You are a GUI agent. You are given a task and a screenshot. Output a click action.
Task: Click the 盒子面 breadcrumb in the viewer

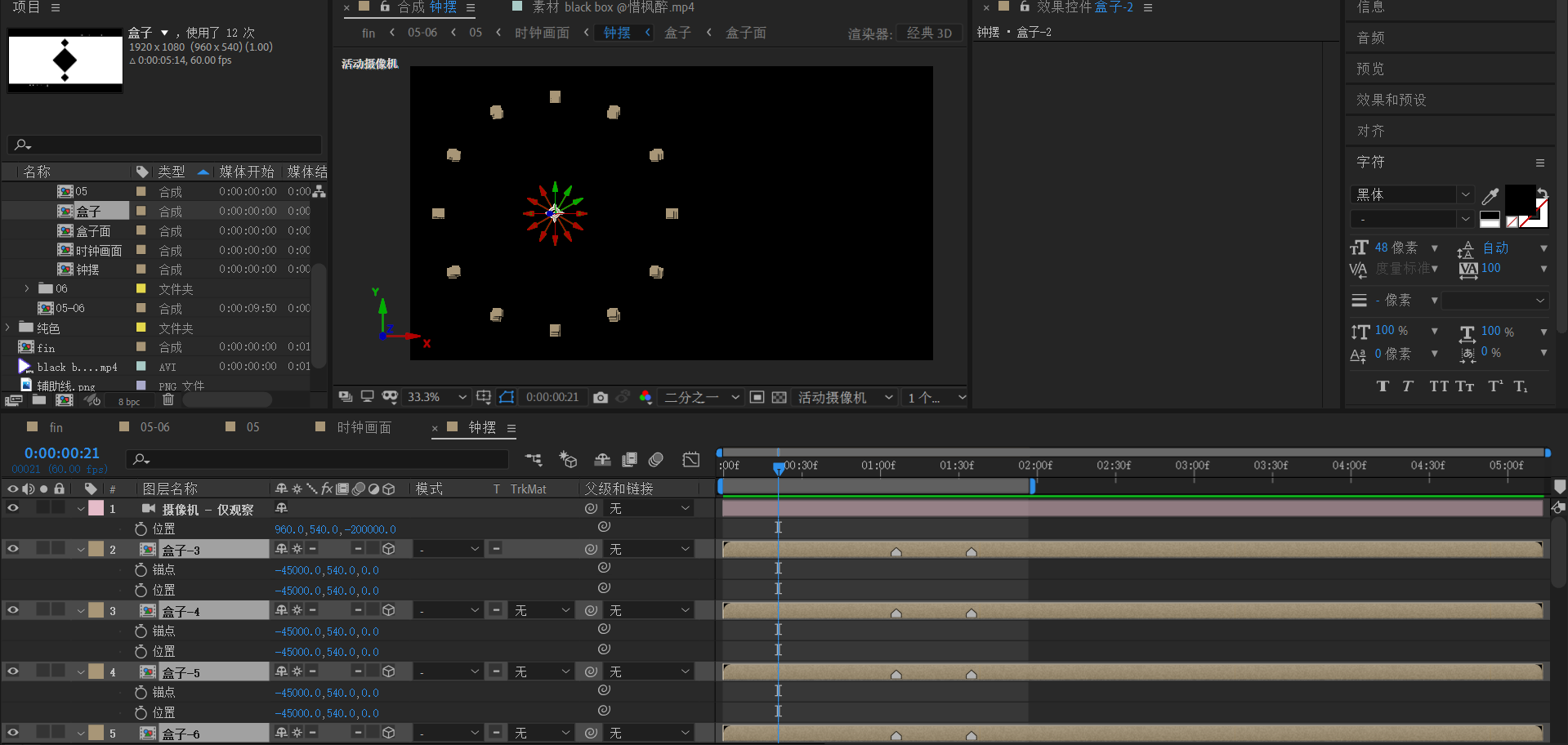coord(746,33)
